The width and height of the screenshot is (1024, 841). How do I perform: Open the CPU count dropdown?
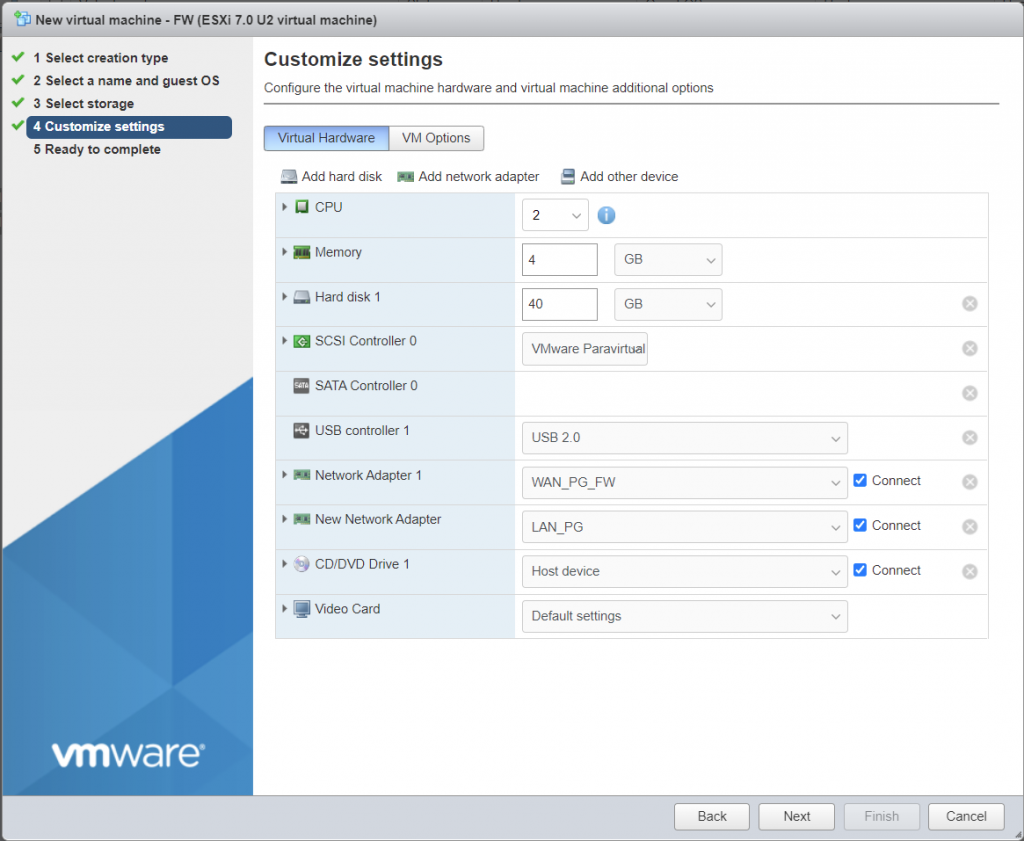[x=555, y=215]
